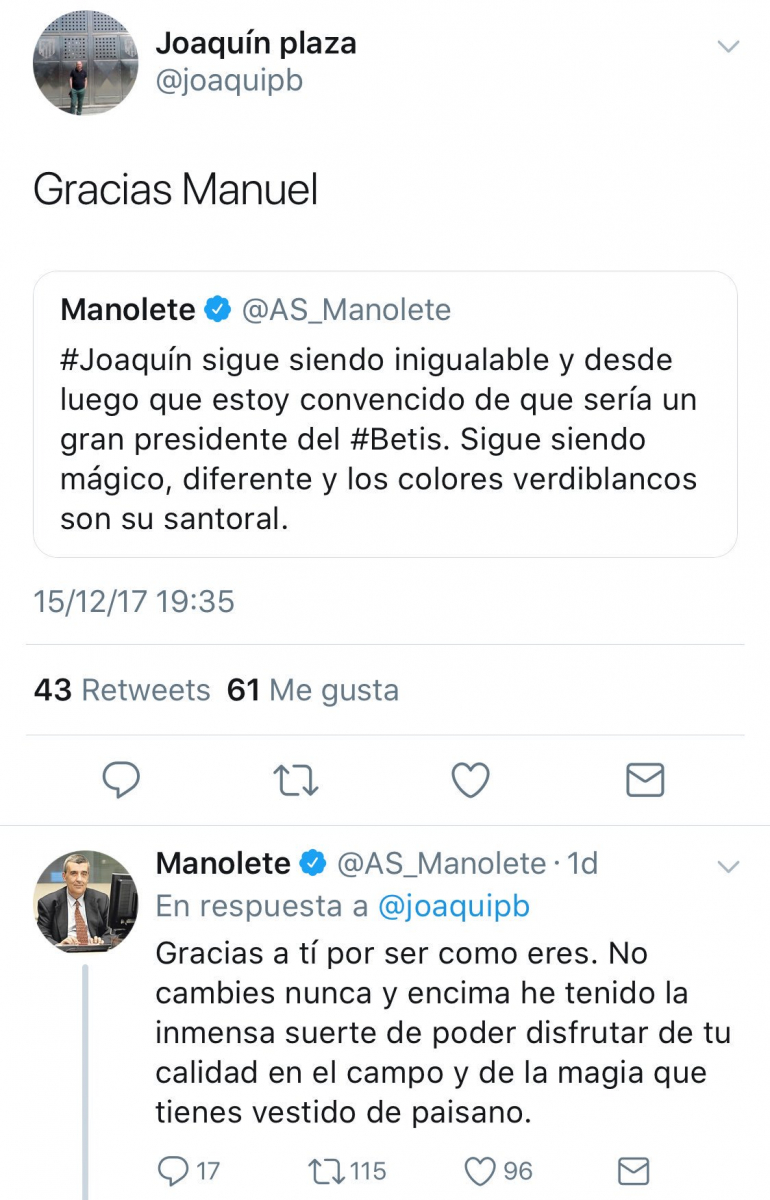This screenshot has width=770, height=1200.
Task: Reply to Joaquín plaza's tweet
Action: (121, 780)
